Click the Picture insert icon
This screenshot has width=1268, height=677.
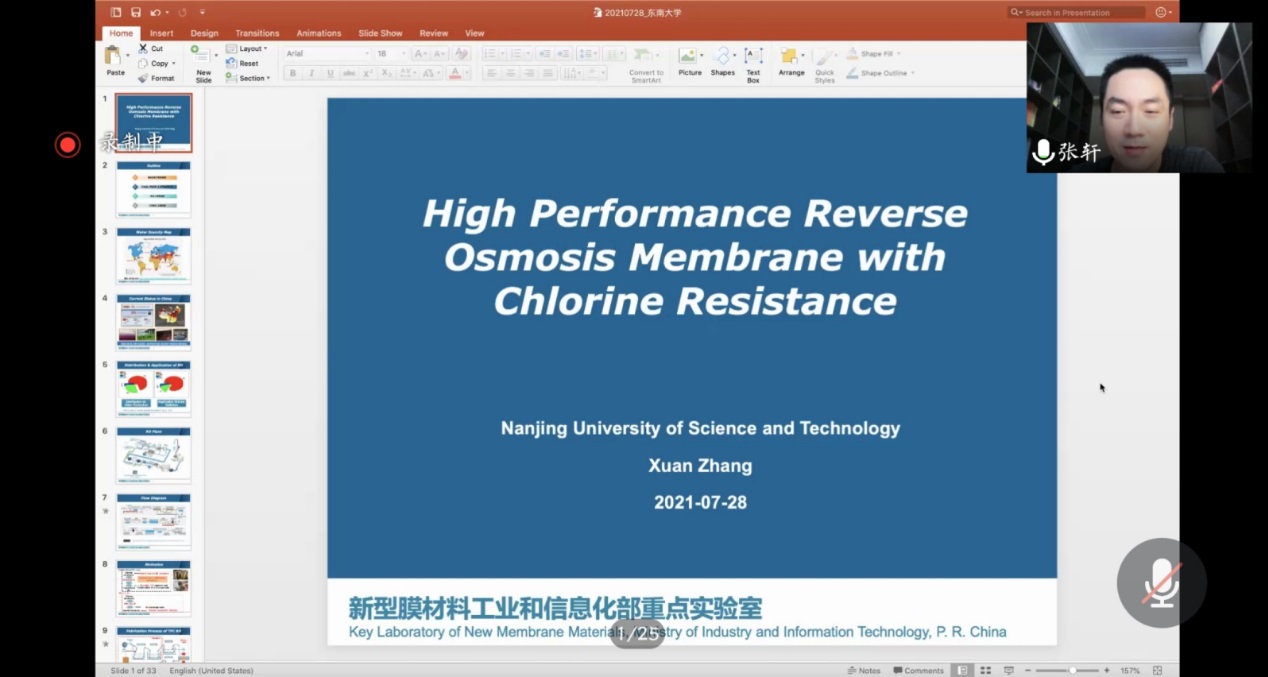coord(688,57)
